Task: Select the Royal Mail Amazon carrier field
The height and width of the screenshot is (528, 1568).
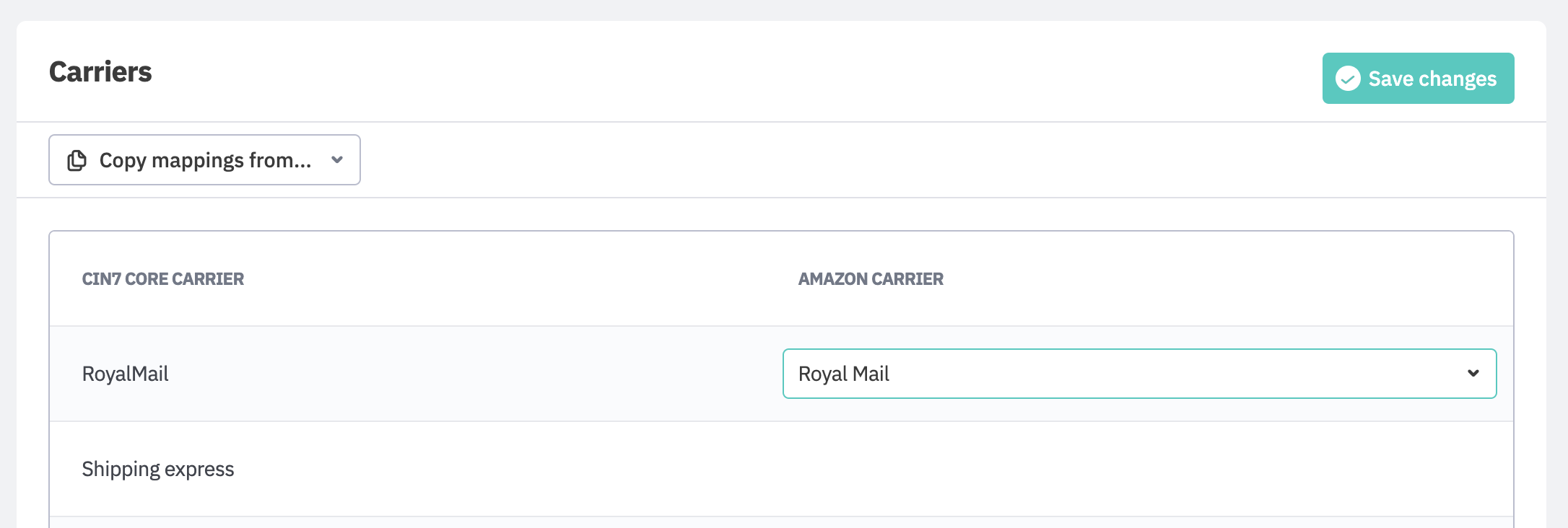Action: tap(1139, 374)
